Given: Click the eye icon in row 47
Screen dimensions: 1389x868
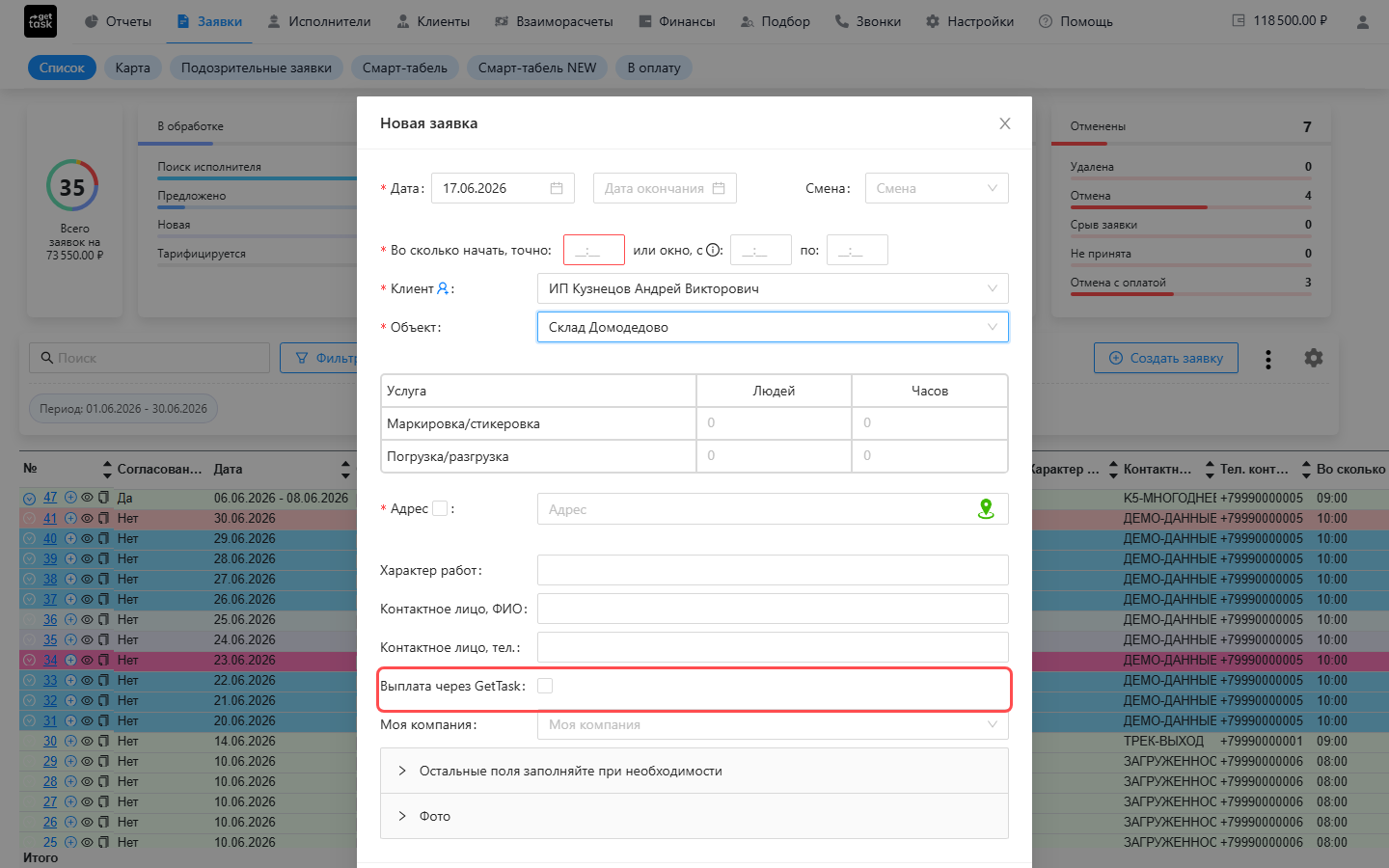Looking at the screenshot, I should 87,498.
